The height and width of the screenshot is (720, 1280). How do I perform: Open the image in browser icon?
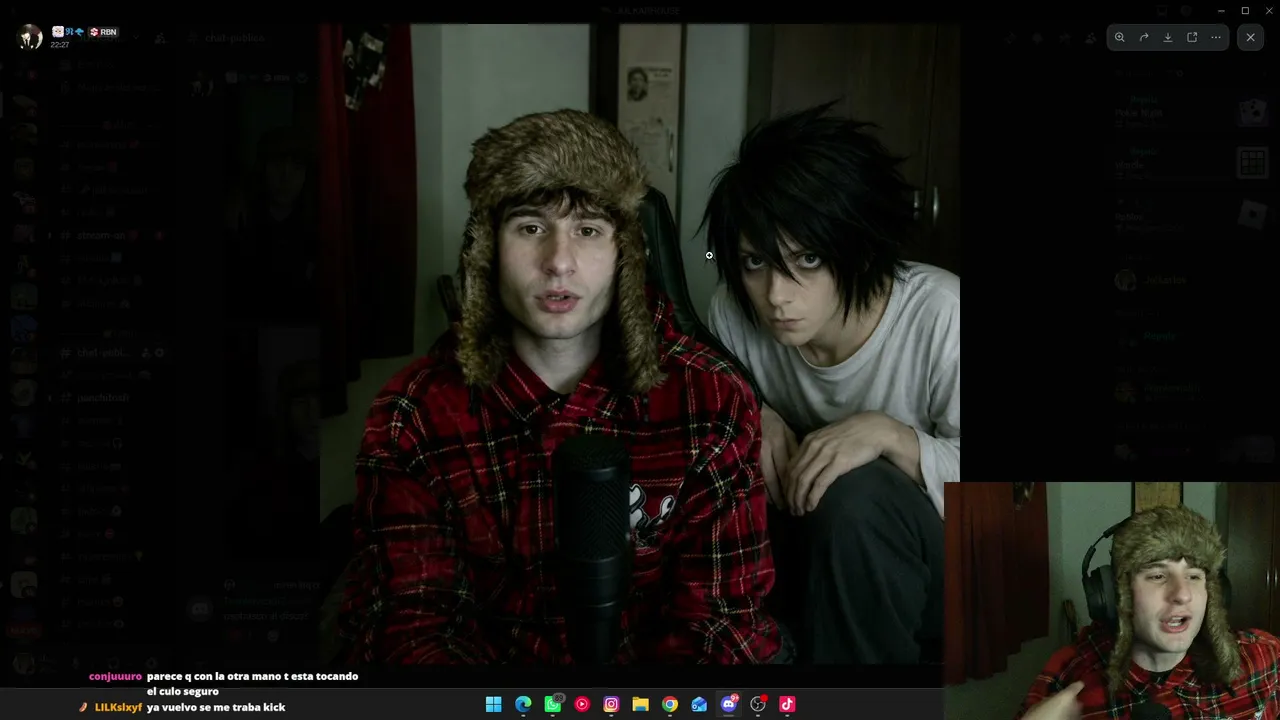[1192, 37]
